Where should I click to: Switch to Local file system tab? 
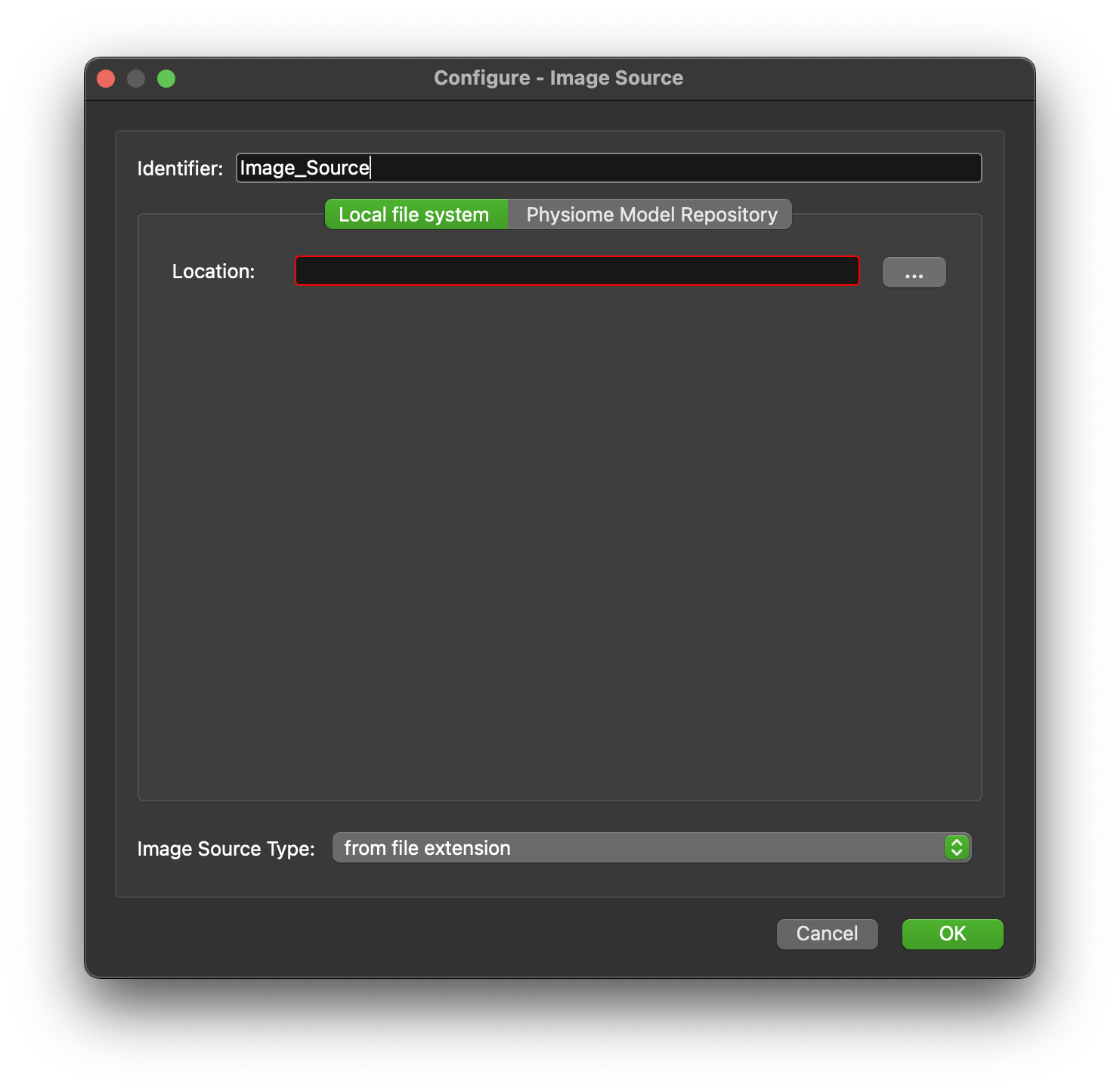pyautogui.click(x=416, y=215)
